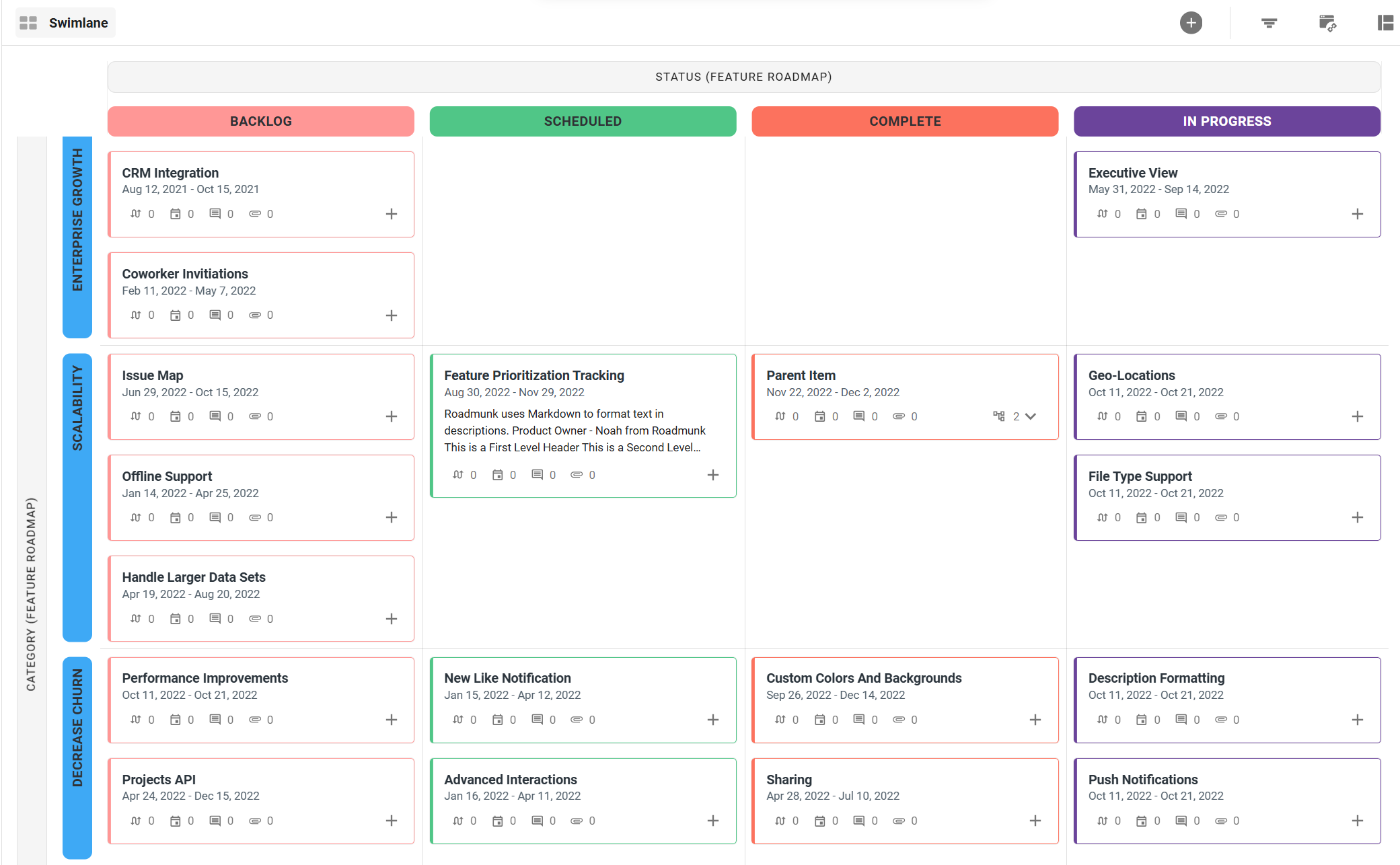Screen dimensions: 1400x865
Task: Select the BACKLOG column header
Action: click(261, 121)
